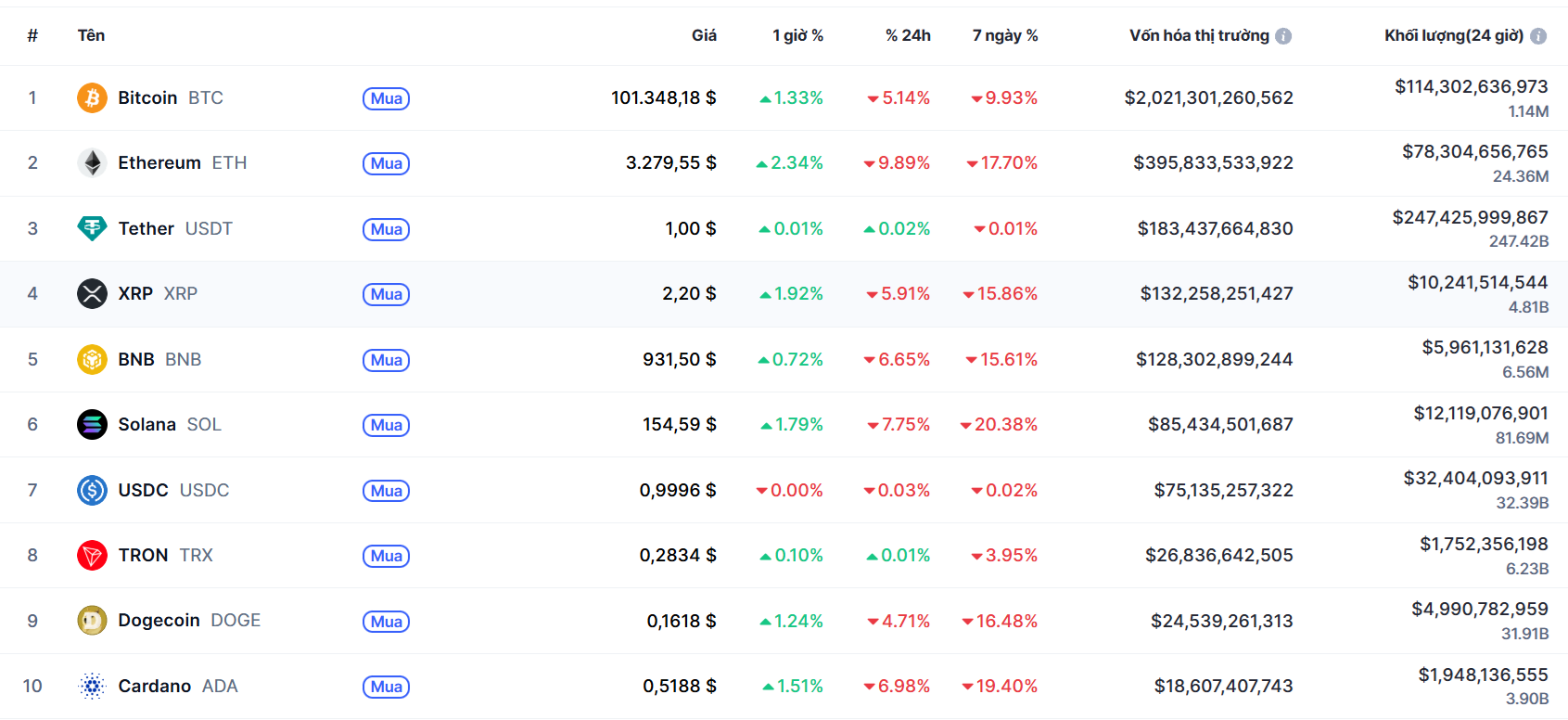Click the Bitcoin coin logo icon
Image resolution: width=1568 pixels, height=720 pixels.
(92, 97)
